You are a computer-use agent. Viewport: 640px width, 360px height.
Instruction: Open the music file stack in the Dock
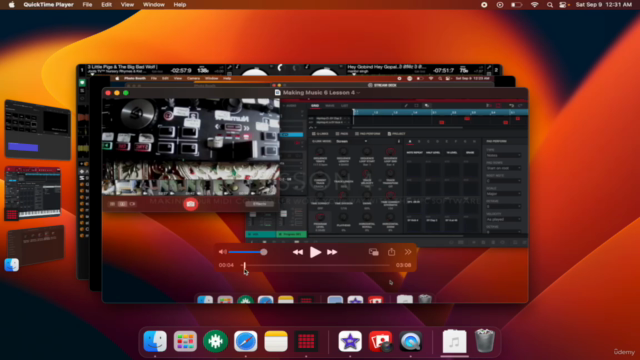pos(454,341)
